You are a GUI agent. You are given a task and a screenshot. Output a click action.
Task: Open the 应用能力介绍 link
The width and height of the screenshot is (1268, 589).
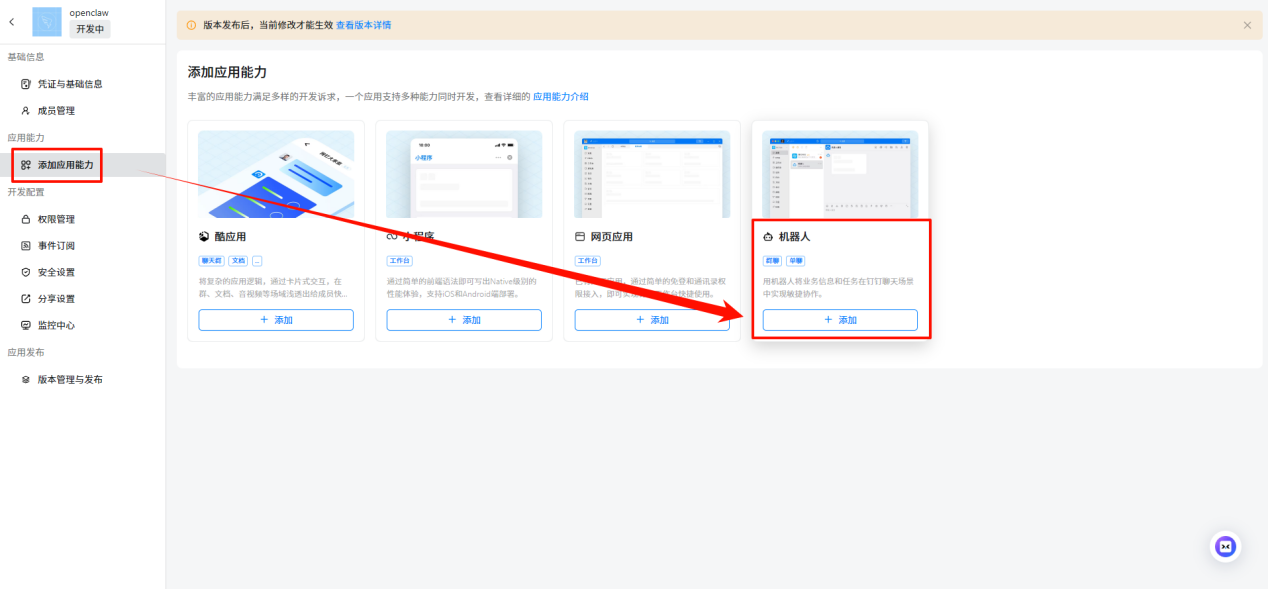point(560,97)
